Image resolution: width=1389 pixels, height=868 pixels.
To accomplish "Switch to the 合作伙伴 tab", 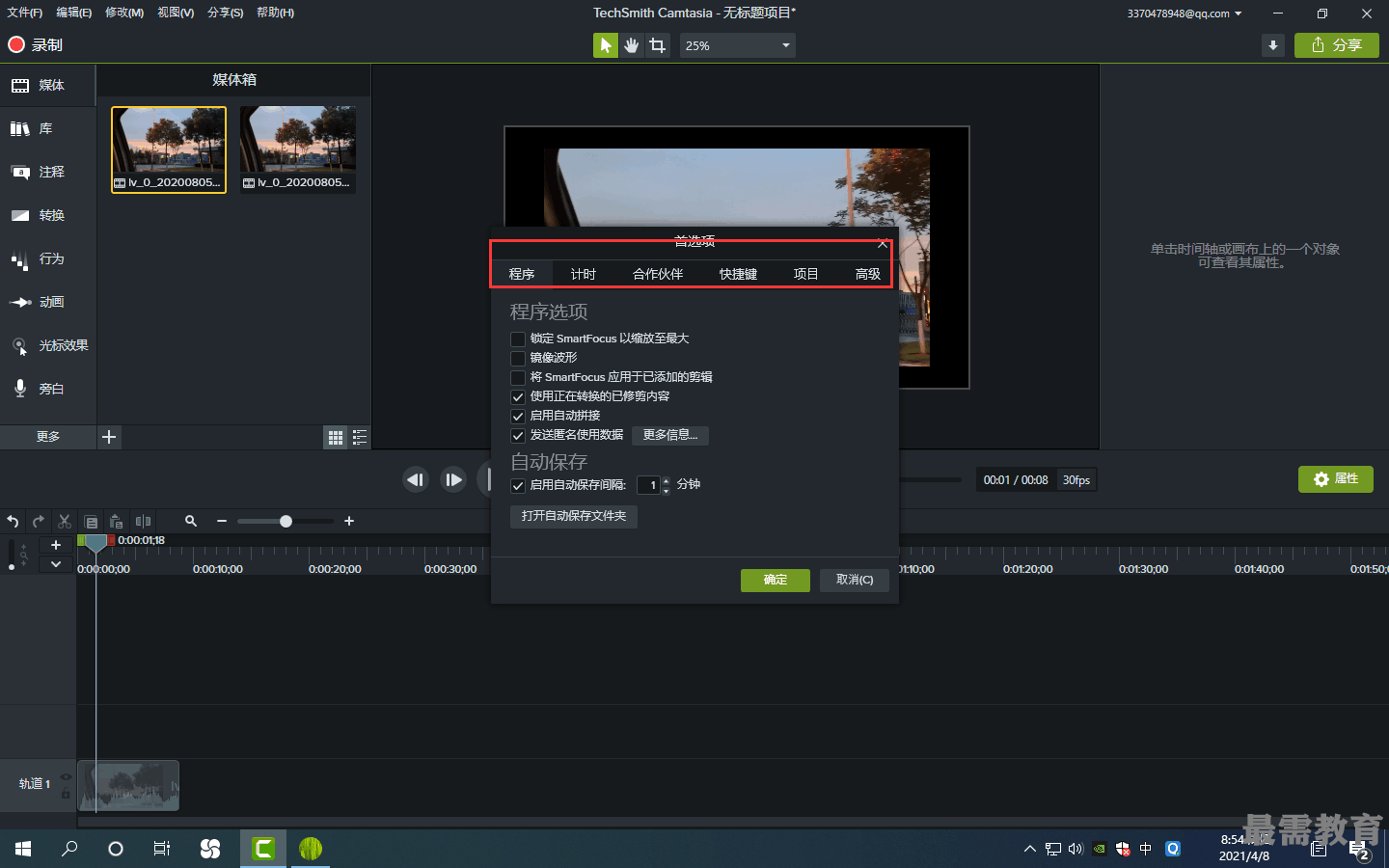I will click(x=658, y=274).
